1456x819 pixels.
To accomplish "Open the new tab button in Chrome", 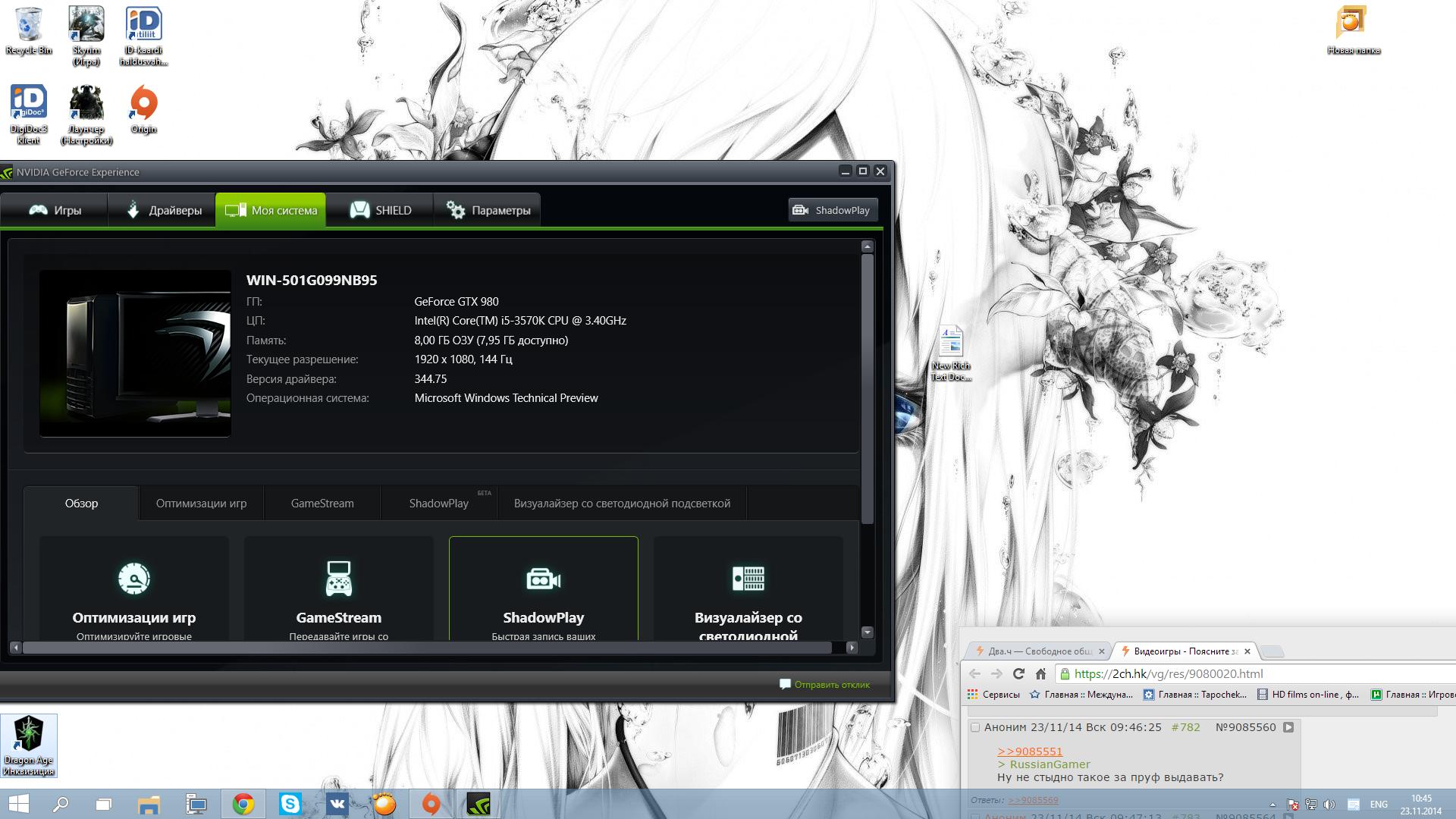I will click(1272, 651).
